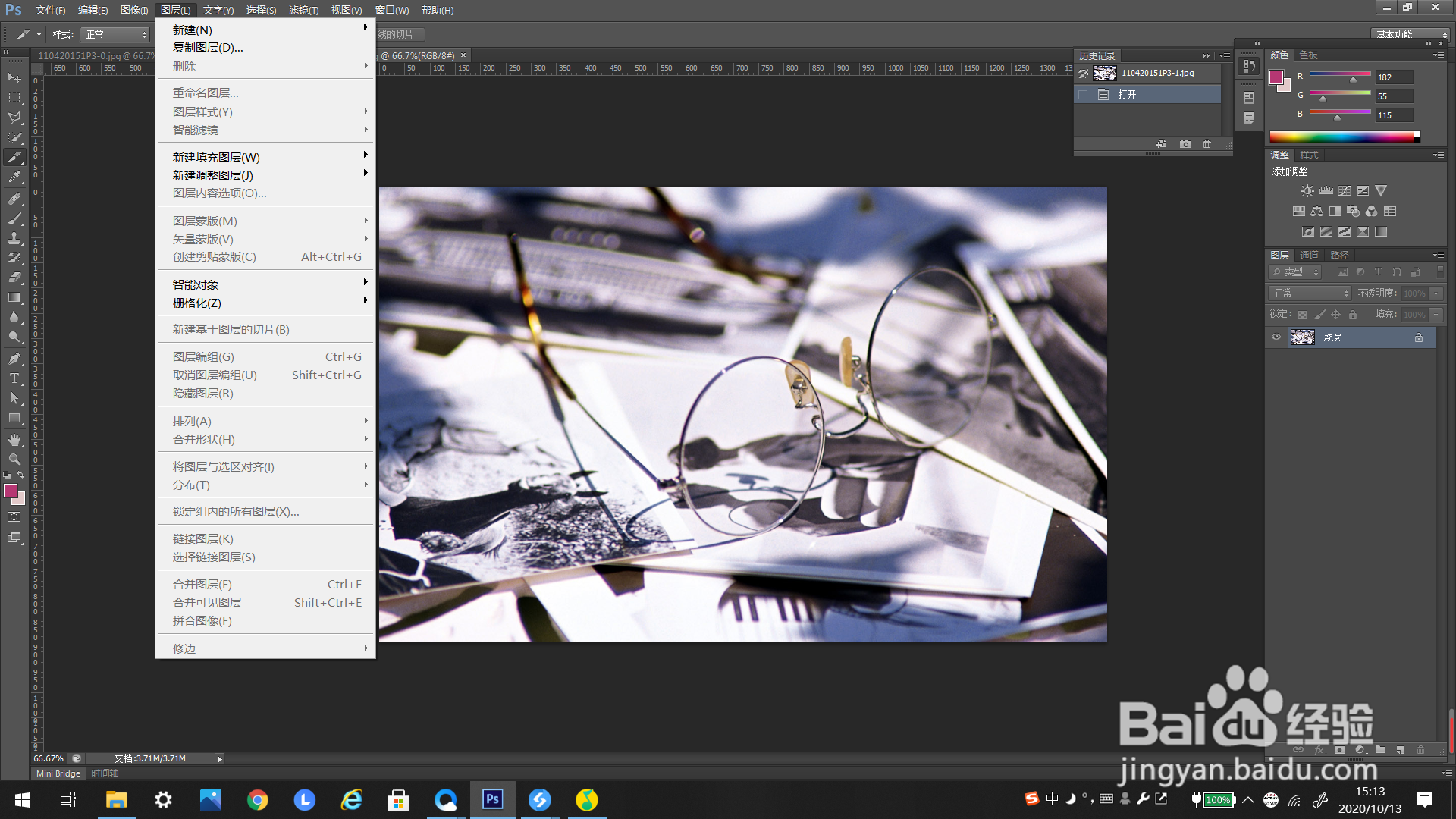
Task: Click Mini Bridge panel button
Action: point(58,773)
